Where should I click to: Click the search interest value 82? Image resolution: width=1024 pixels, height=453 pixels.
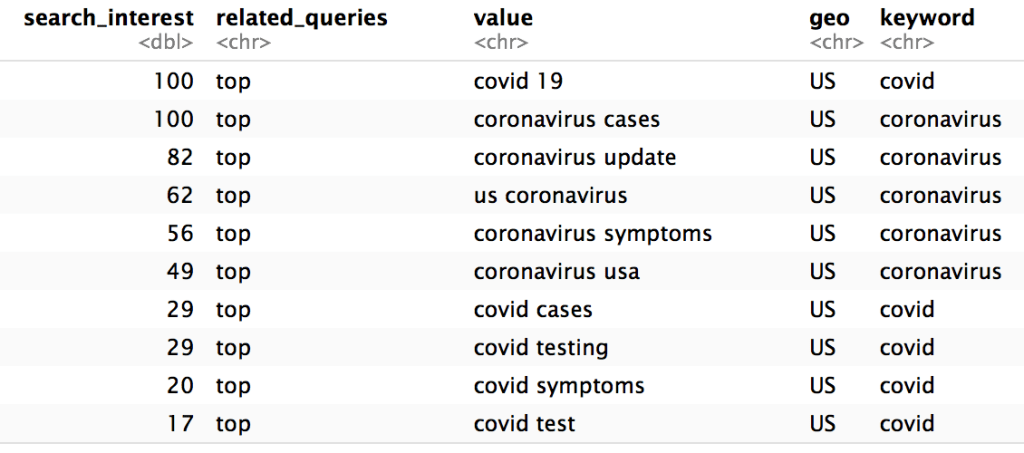(x=180, y=158)
